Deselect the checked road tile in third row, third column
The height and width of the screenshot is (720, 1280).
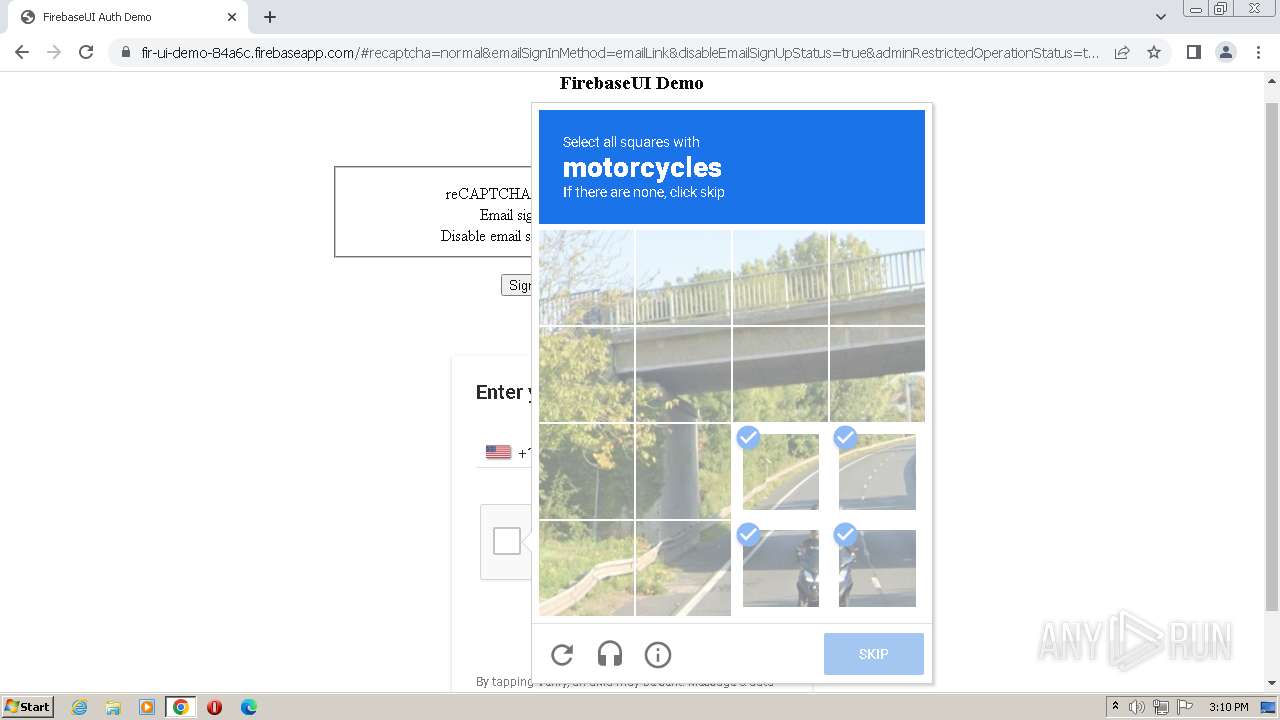(x=781, y=472)
